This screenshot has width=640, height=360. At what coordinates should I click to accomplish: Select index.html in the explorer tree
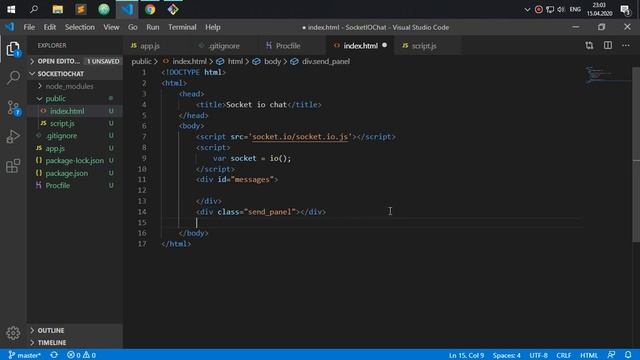(75, 111)
